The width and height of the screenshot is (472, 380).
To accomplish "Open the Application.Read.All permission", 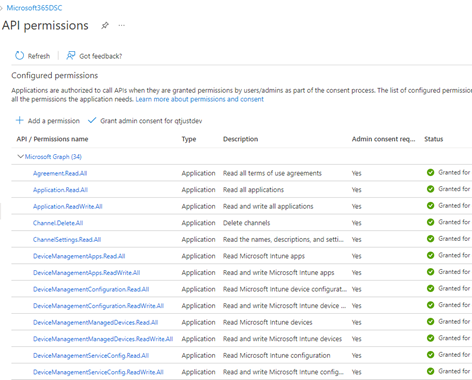I will (x=60, y=190).
